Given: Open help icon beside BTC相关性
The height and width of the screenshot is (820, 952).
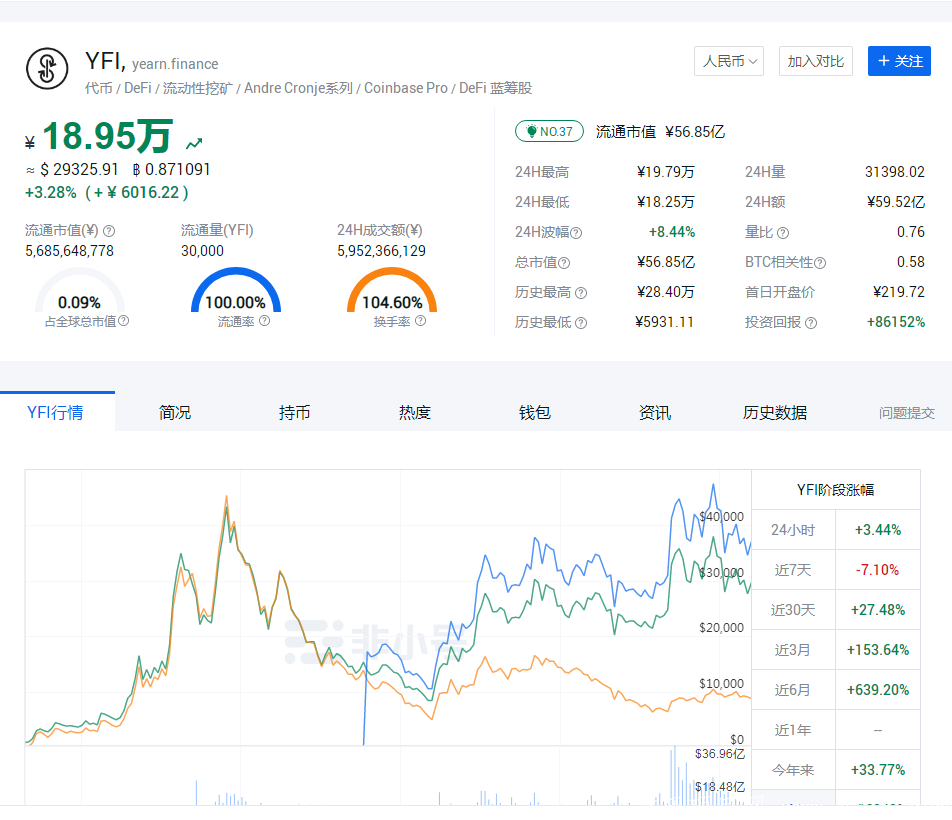Looking at the screenshot, I should [820, 263].
